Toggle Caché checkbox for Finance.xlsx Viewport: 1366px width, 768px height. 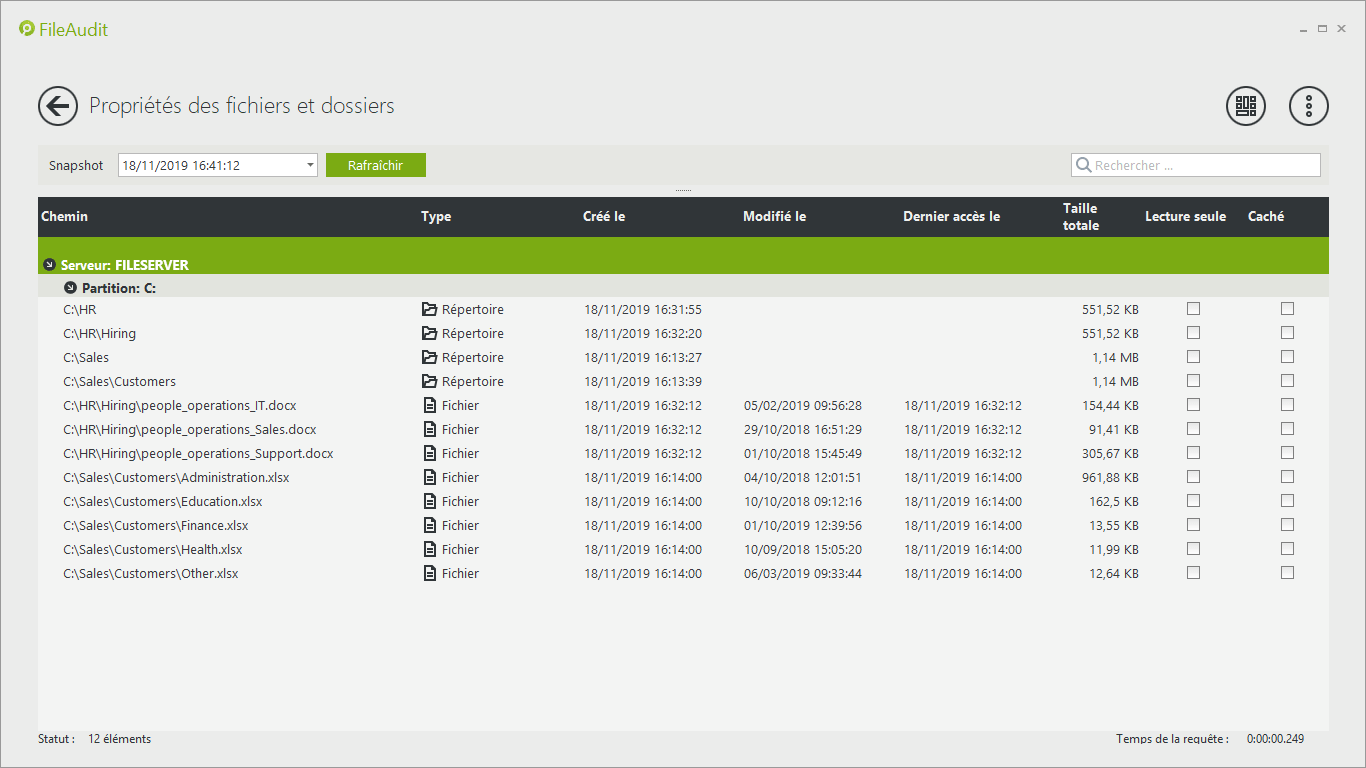1287,525
